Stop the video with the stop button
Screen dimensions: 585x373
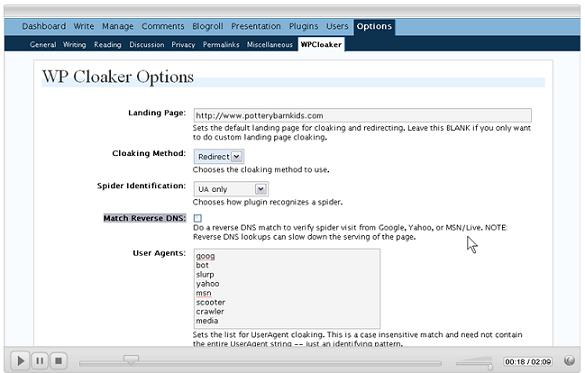tap(59, 361)
